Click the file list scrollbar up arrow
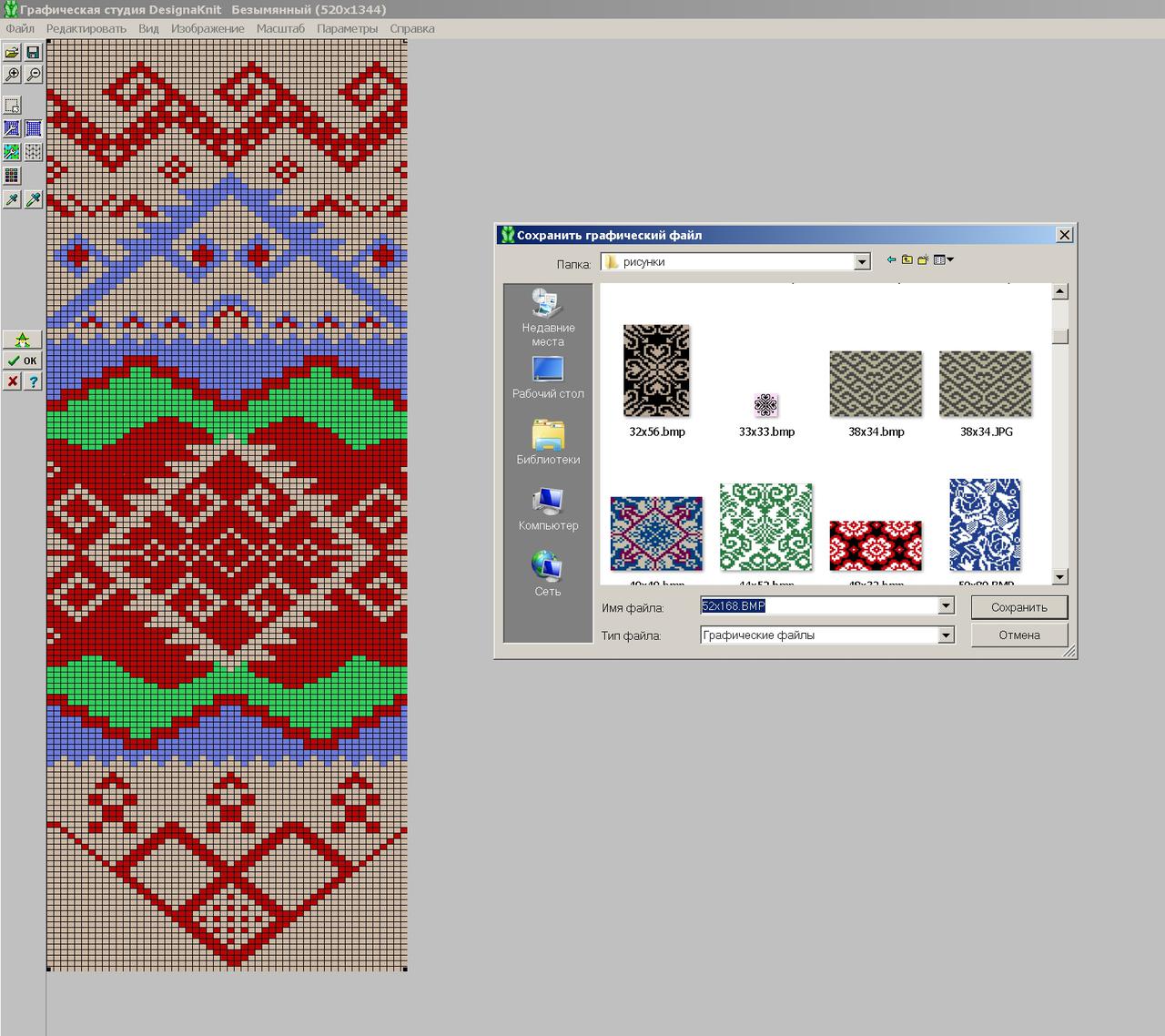Viewport: 1165px width, 1036px height. pos(1059,291)
